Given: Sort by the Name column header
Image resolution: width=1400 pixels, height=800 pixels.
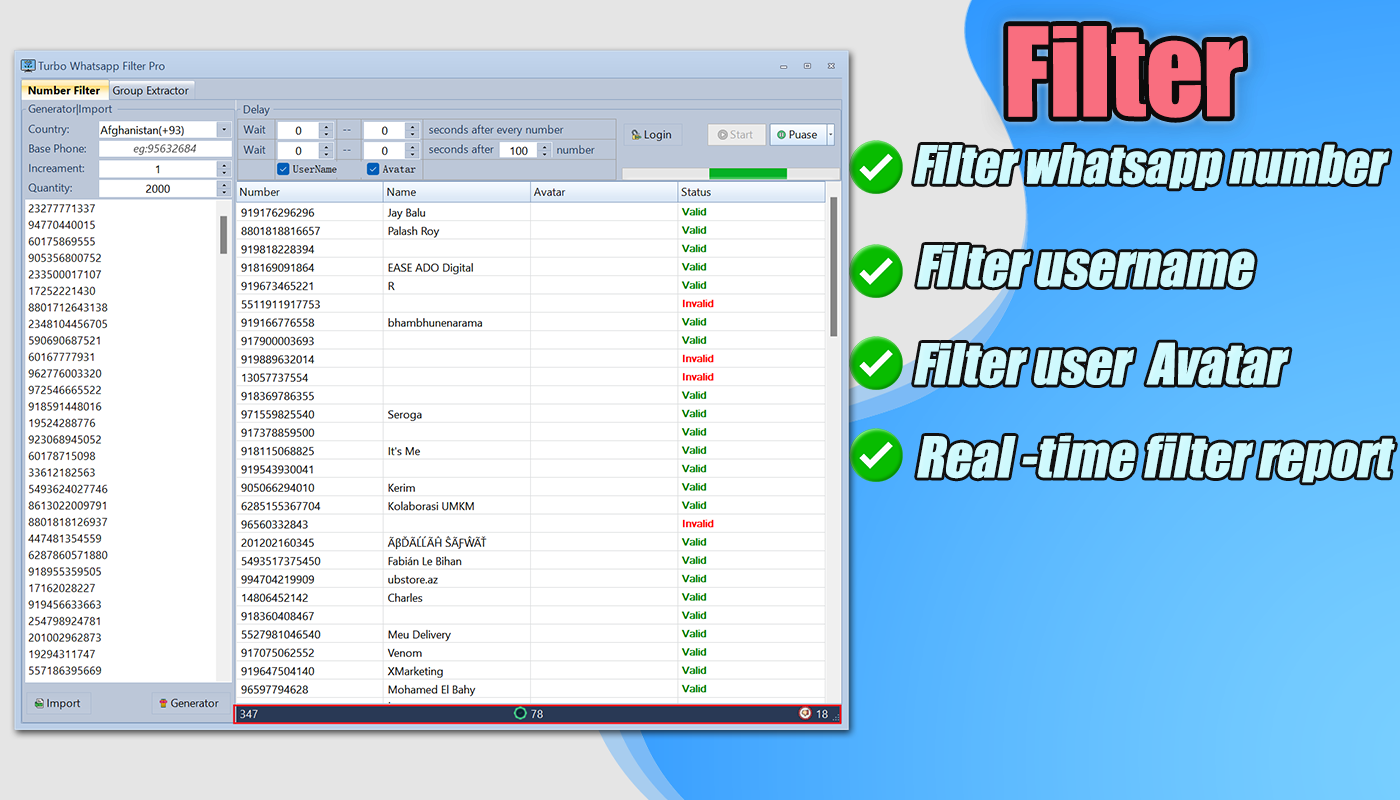Looking at the screenshot, I should (456, 192).
